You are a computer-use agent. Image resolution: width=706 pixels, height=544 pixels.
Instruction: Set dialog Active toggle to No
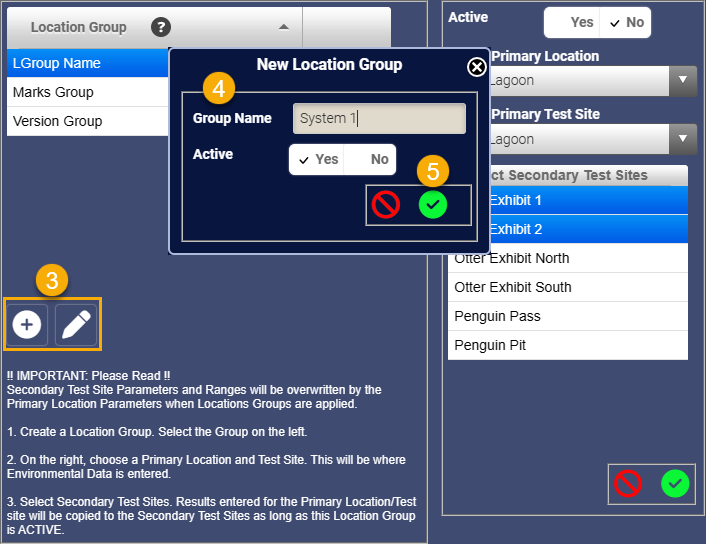(x=370, y=159)
